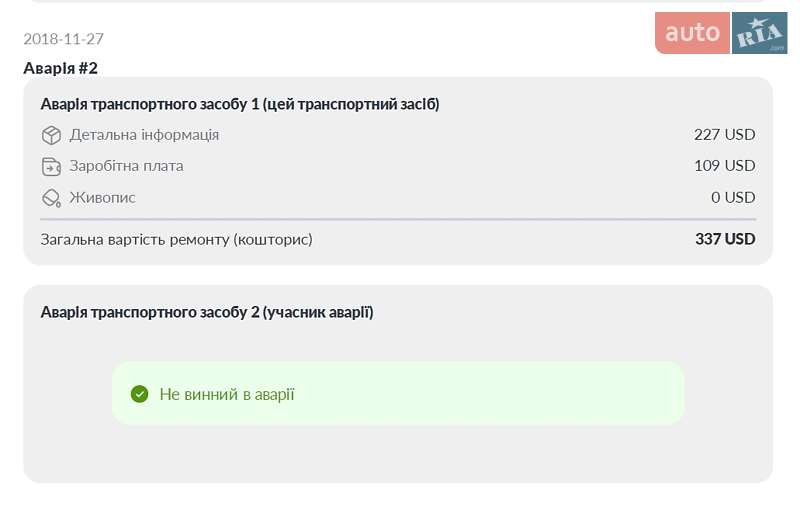Click the Аварія #2 heading
Viewport: 800px width, 514px height.
click(x=61, y=68)
